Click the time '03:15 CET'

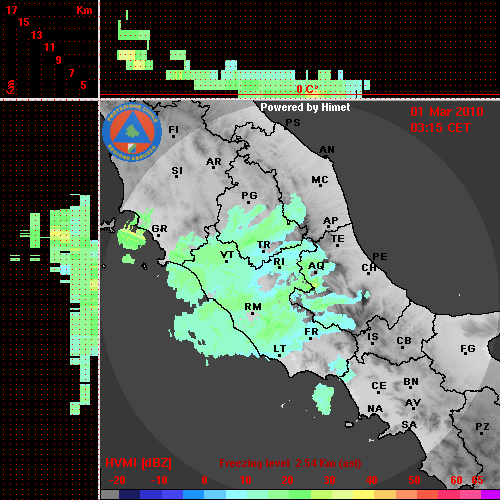coord(440,128)
